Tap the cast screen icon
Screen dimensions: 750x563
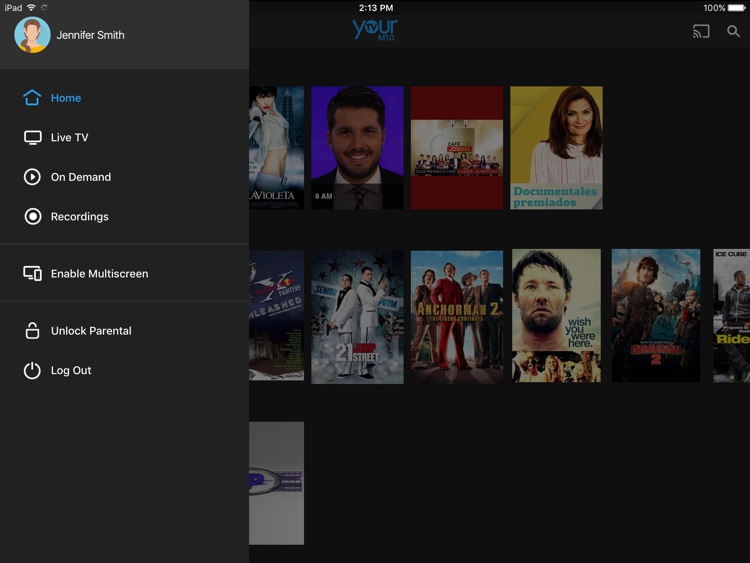[701, 32]
